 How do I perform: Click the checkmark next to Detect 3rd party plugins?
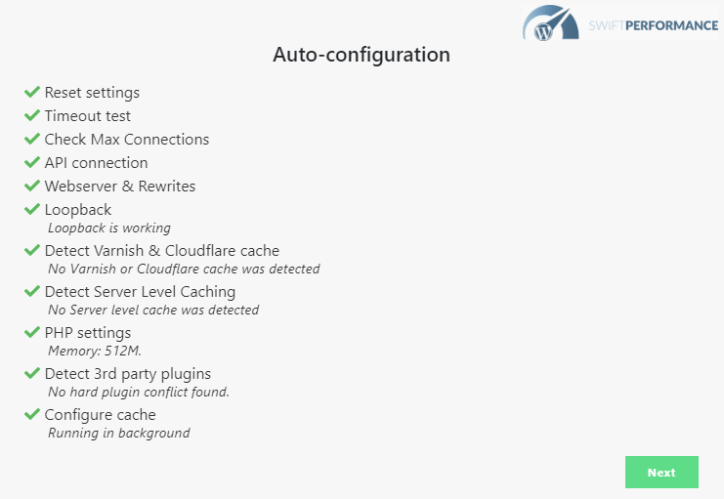pos(32,373)
